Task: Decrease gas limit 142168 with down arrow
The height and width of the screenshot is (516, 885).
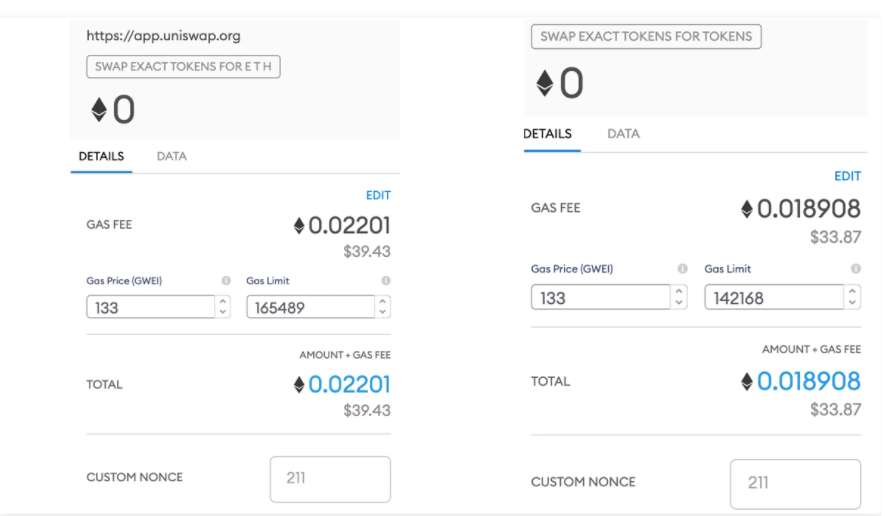Action: tap(852, 303)
